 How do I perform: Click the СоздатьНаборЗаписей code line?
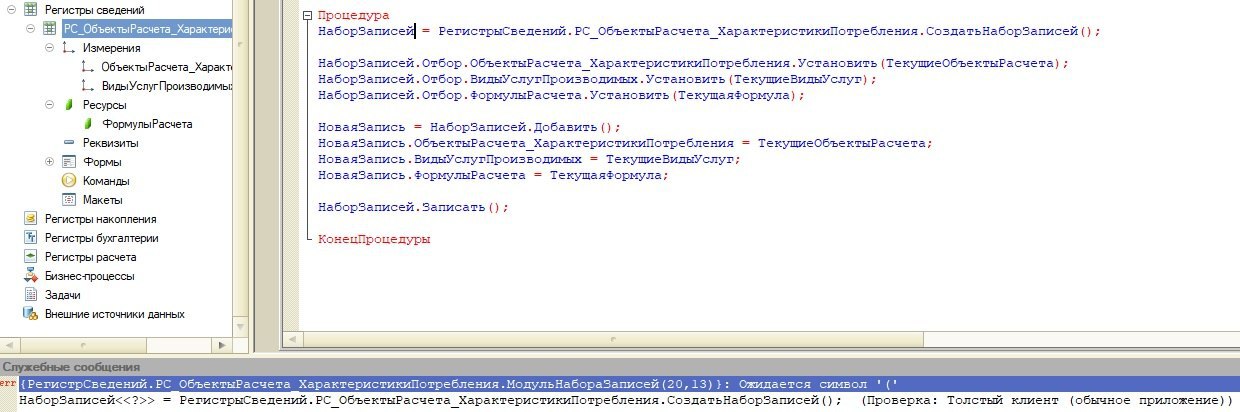click(709, 32)
